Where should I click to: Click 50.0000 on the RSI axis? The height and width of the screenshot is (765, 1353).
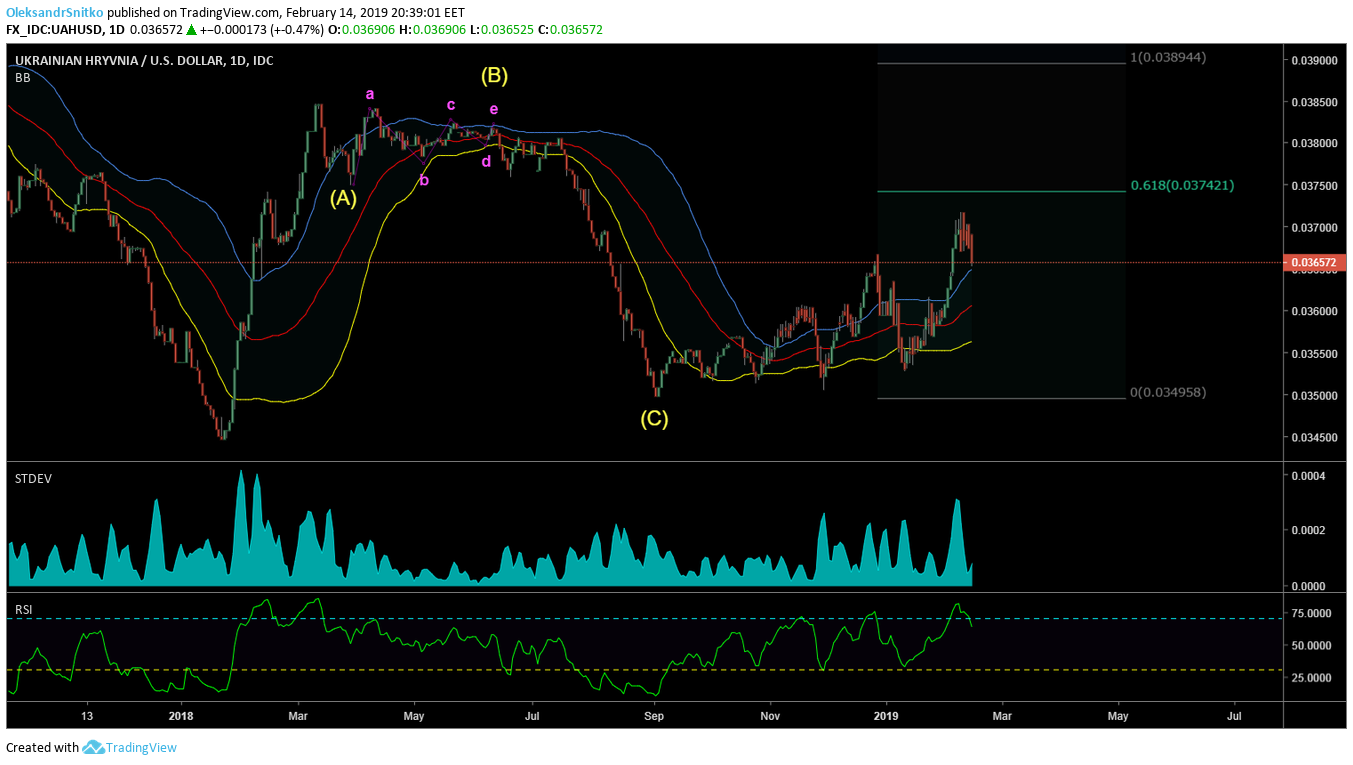(1311, 646)
